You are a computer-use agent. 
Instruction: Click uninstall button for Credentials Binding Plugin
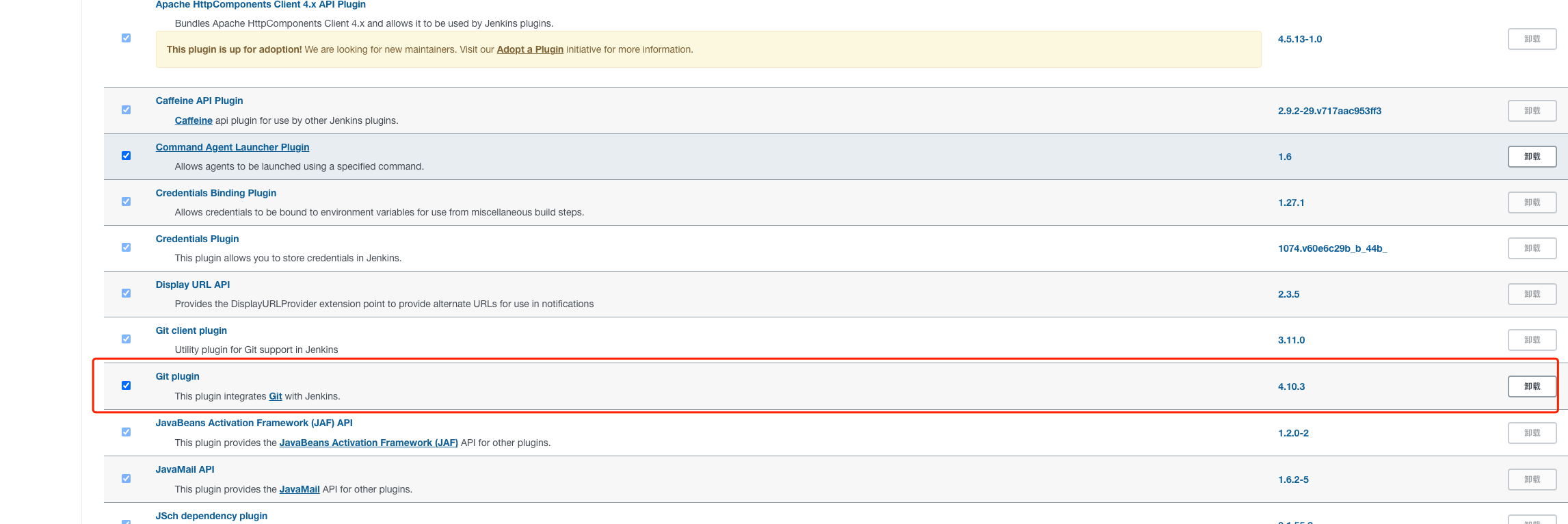[1532, 202]
